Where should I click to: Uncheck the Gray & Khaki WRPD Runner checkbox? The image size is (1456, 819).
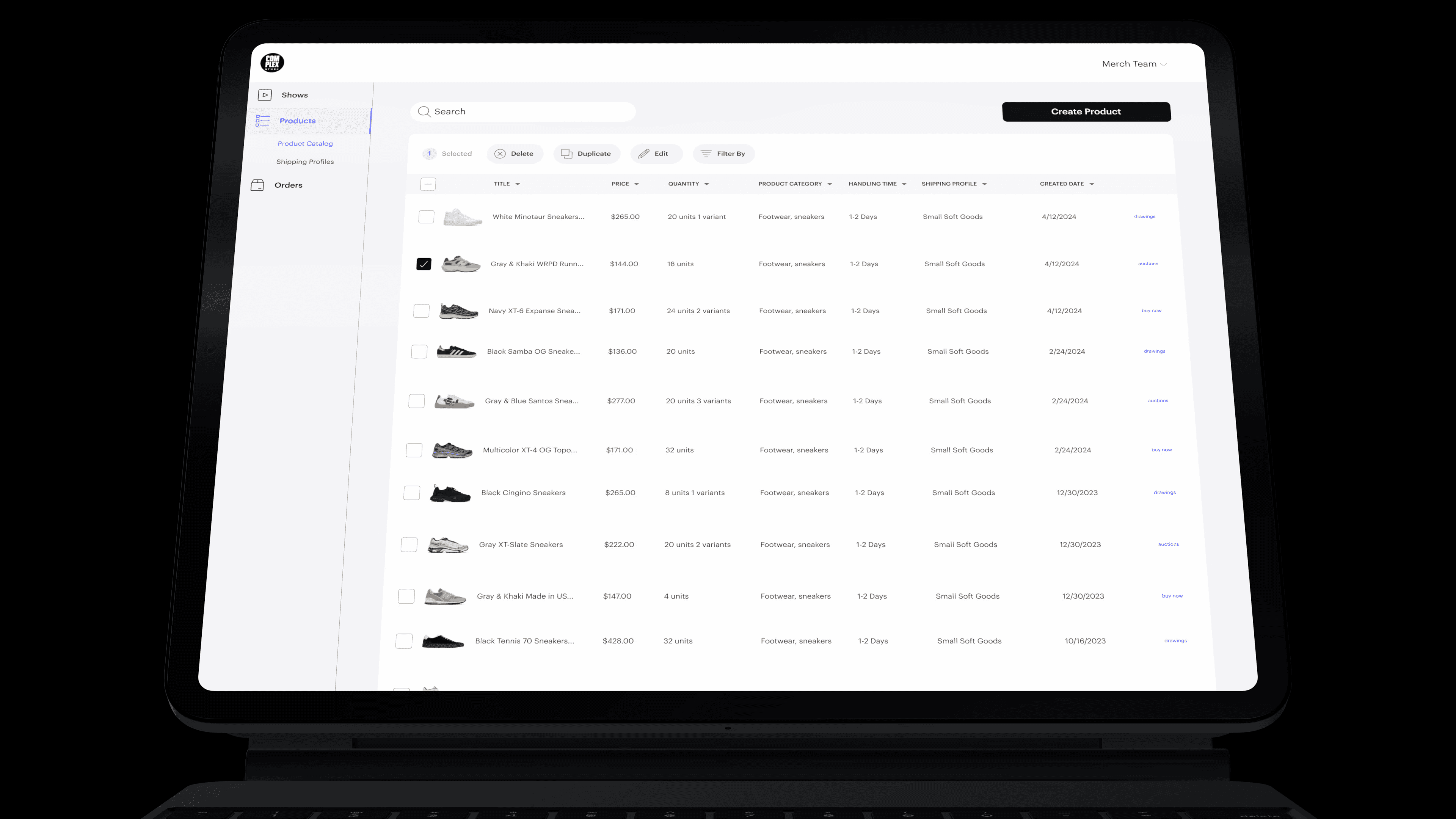pyautogui.click(x=424, y=264)
